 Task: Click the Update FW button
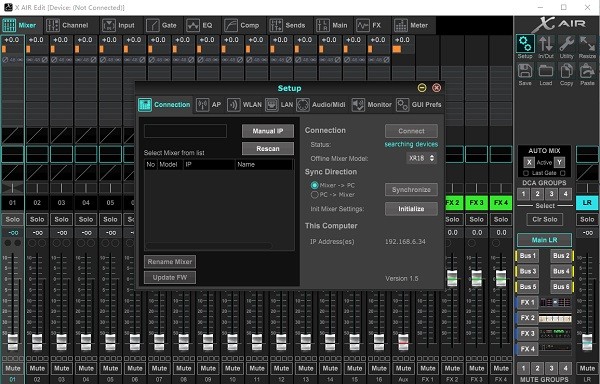(170, 277)
